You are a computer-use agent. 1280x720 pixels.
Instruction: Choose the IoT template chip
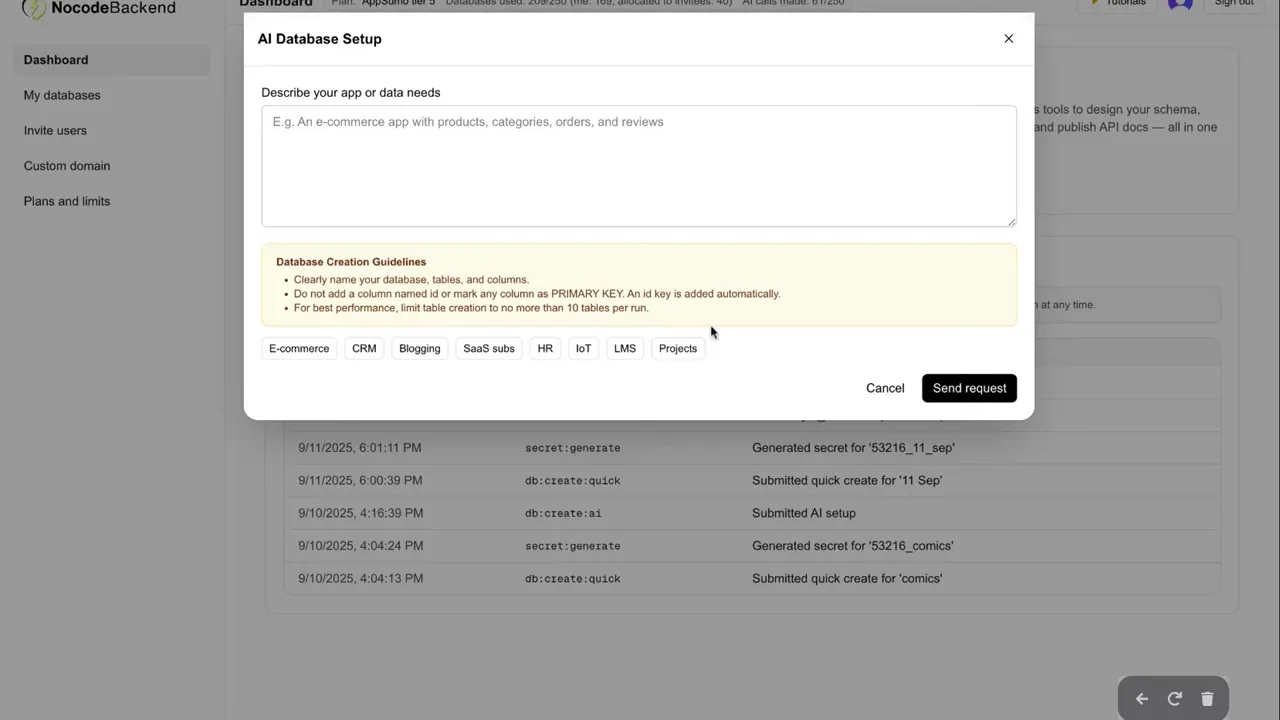click(x=583, y=349)
